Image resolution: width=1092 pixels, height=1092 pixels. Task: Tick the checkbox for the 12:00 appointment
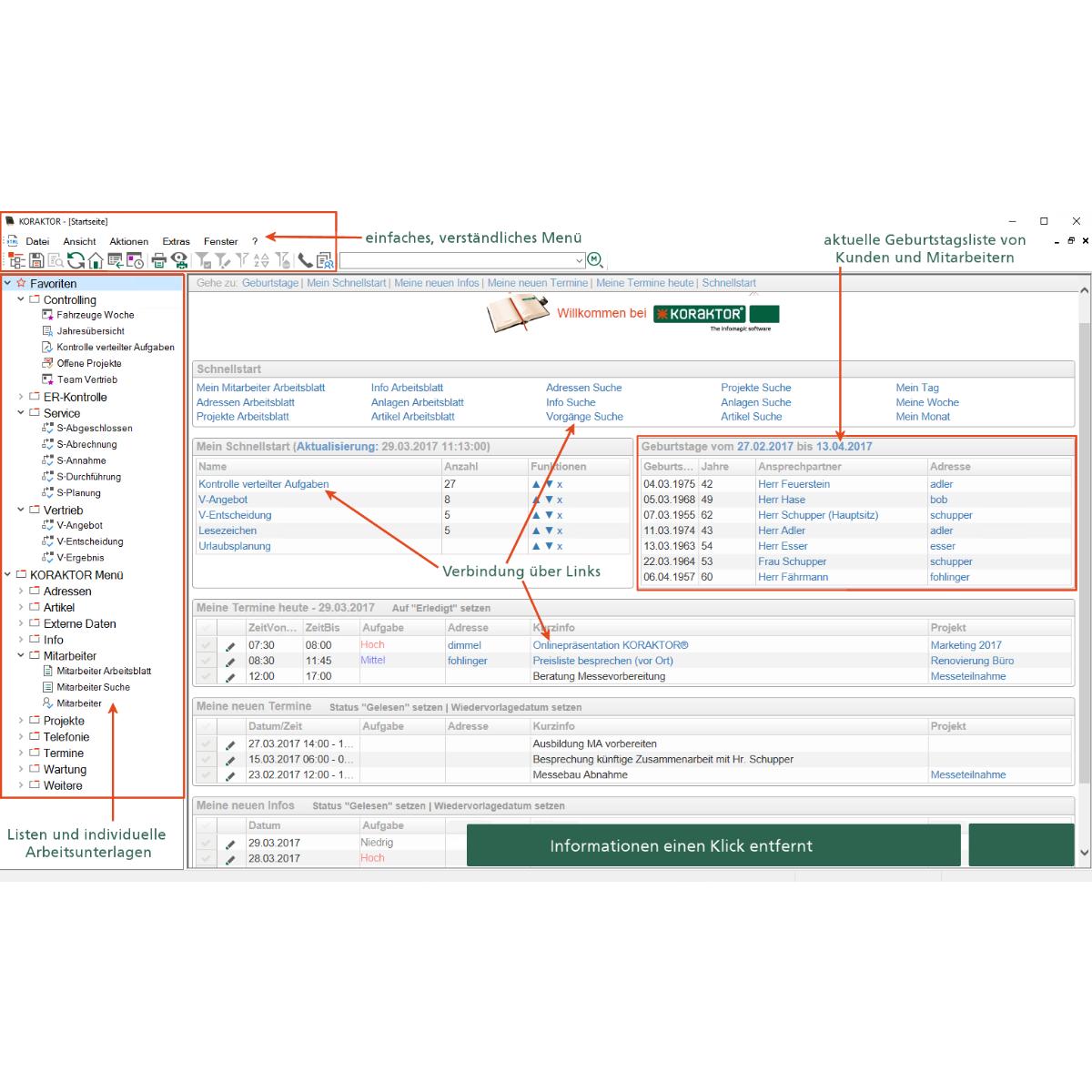pyautogui.click(x=206, y=676)
